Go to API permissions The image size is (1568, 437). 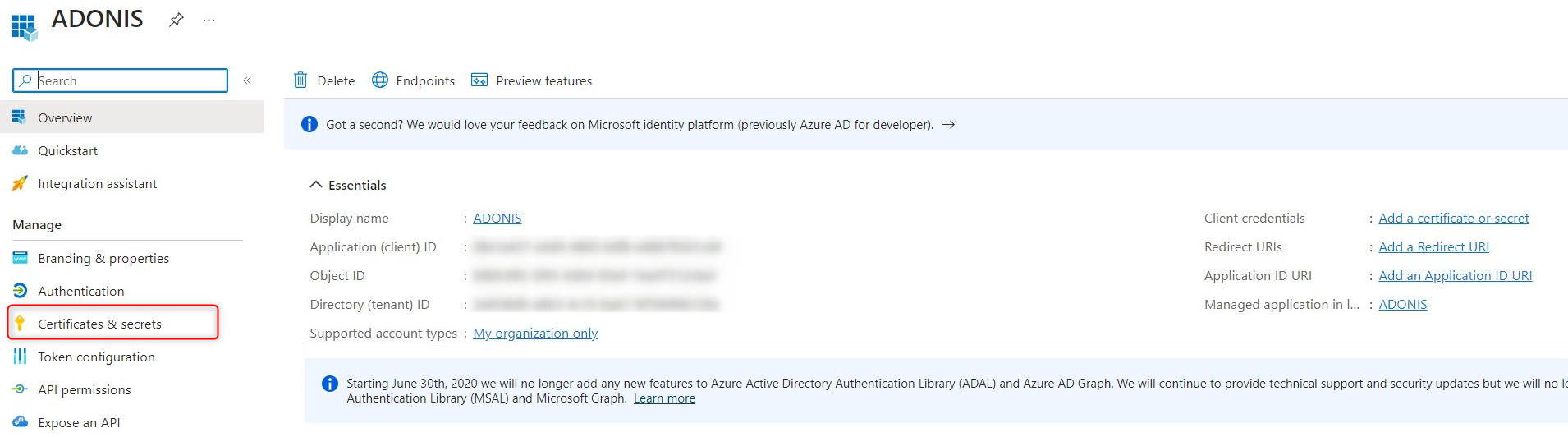pos(84,390)
